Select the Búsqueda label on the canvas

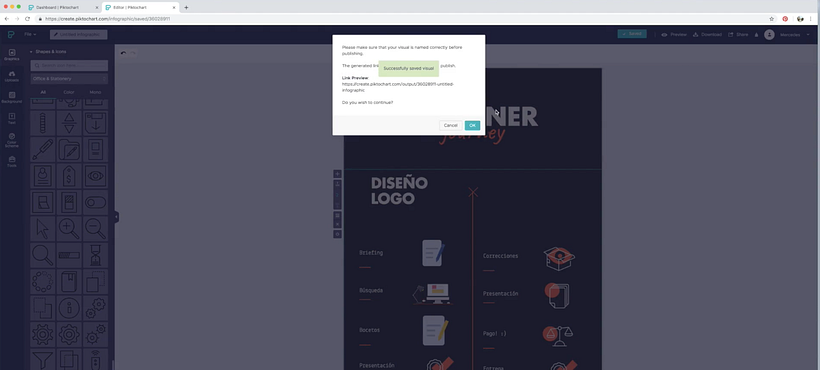coord(371,291)
